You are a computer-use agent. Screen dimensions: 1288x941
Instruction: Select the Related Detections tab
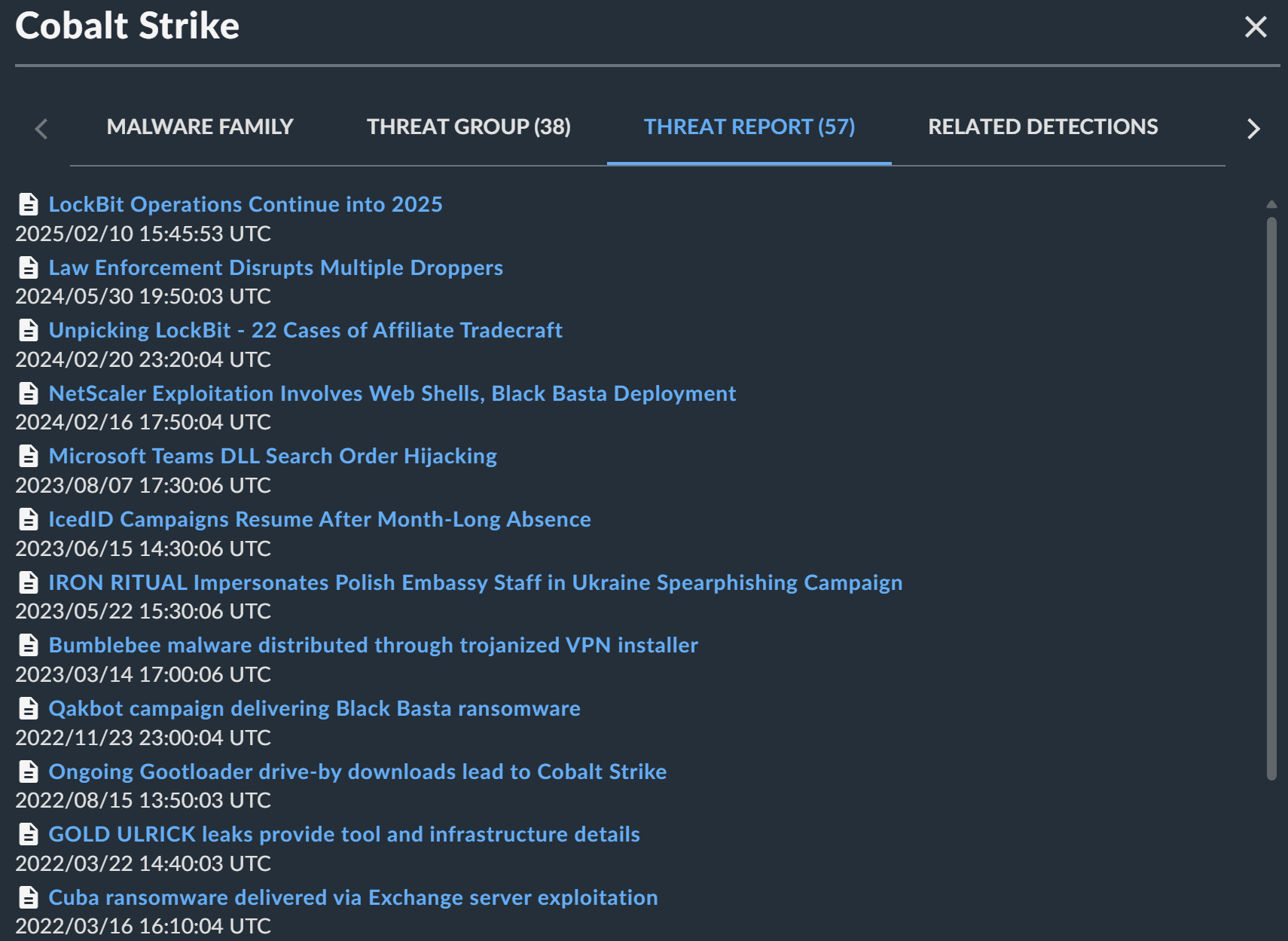pos(1042,127)
